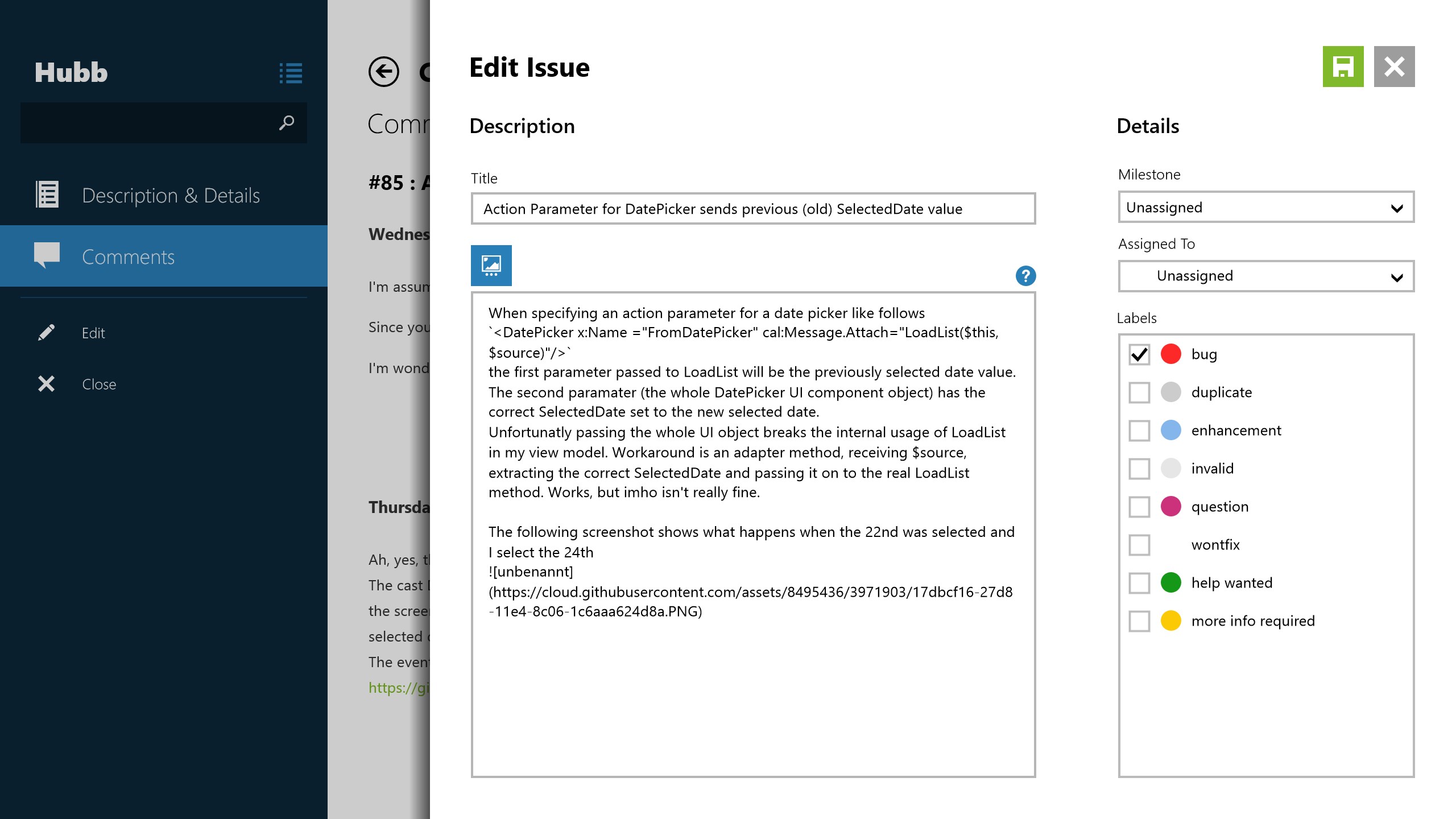Enable the help wanted label checkbox
Image resolution: width=1456 pixels, height=819 pixels.
(x=1139, y=583)
